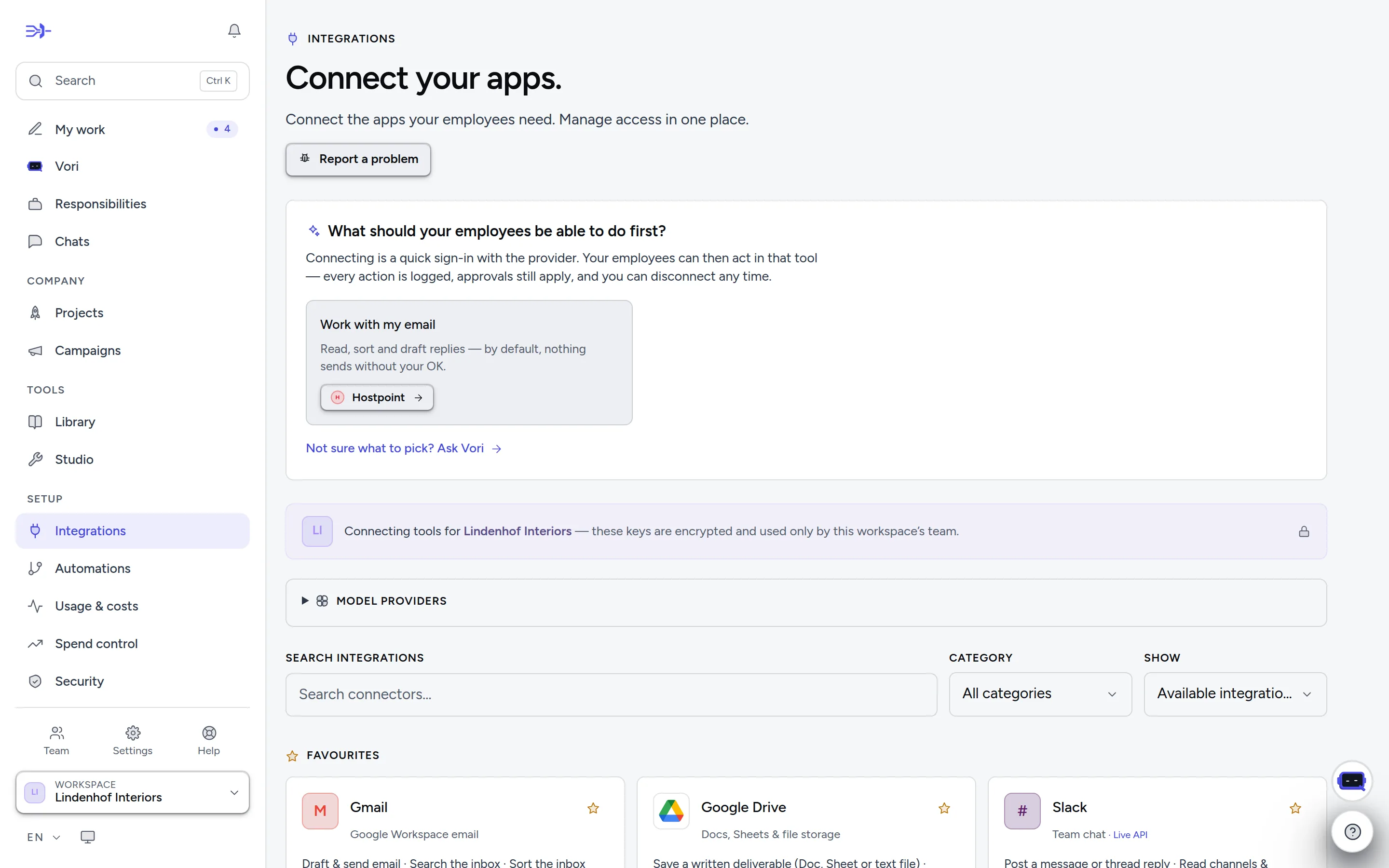Toggle favourite star on Slack card
This screenshot has width=1389, height=868.
pos(1295,808)
